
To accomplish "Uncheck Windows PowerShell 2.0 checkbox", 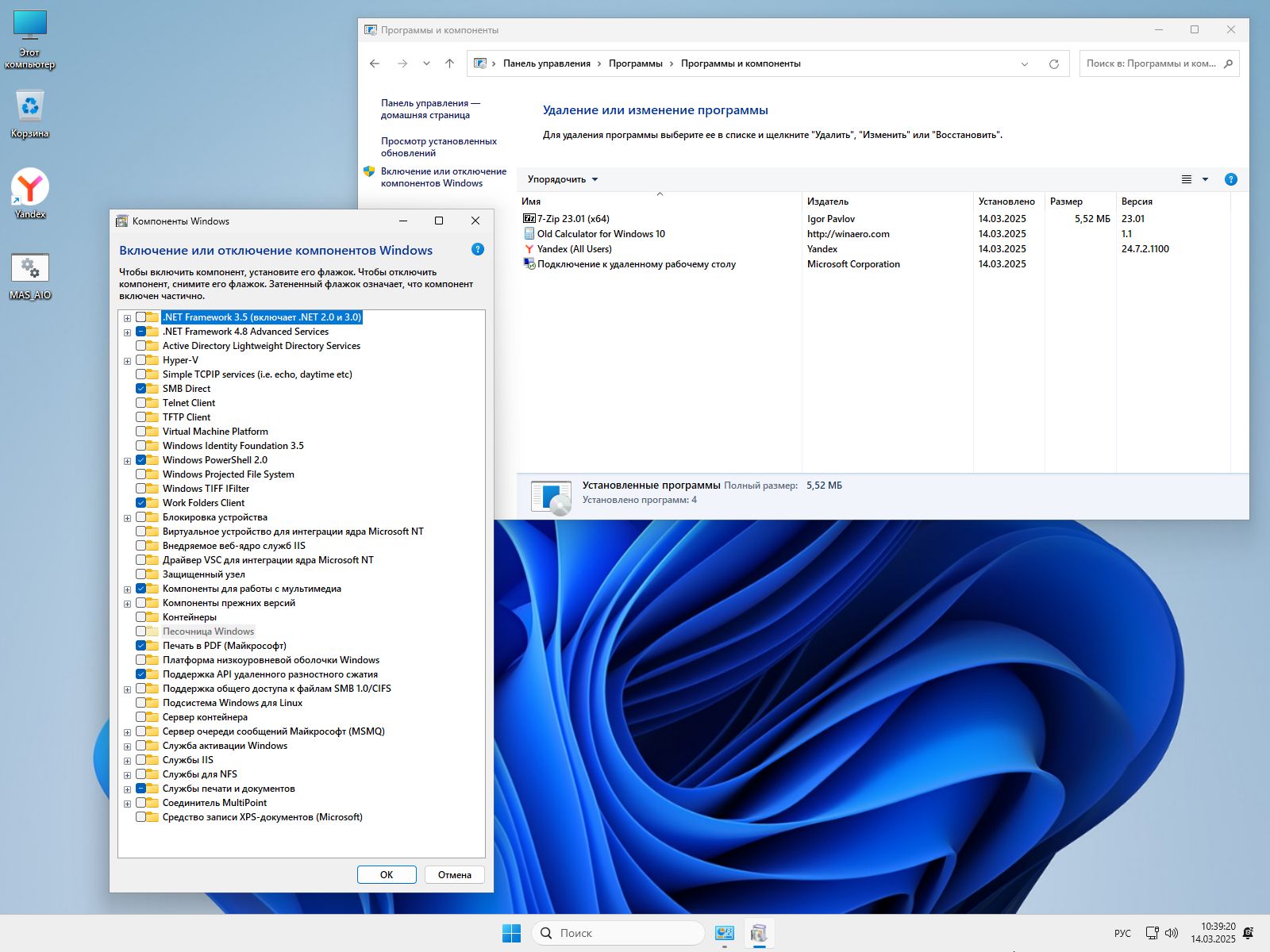I will click(x=140, y=460).
